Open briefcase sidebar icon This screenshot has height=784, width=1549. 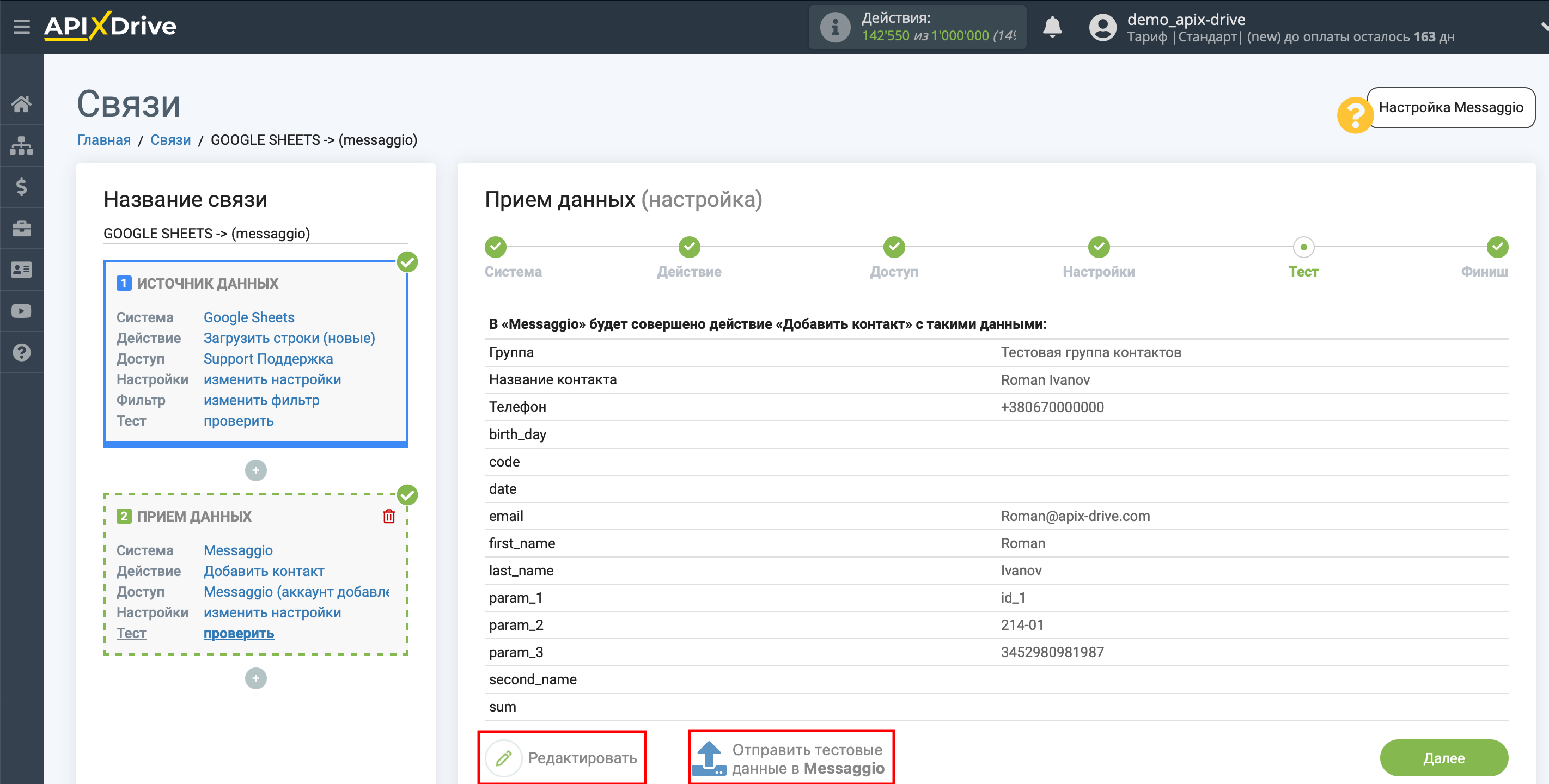tap(22, 229)
